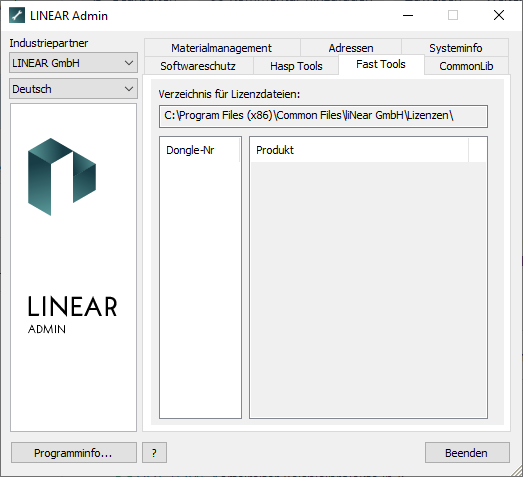Click the LINEAR Admin wrench title icon
This screenshot has height=477, width=523.
17,15
